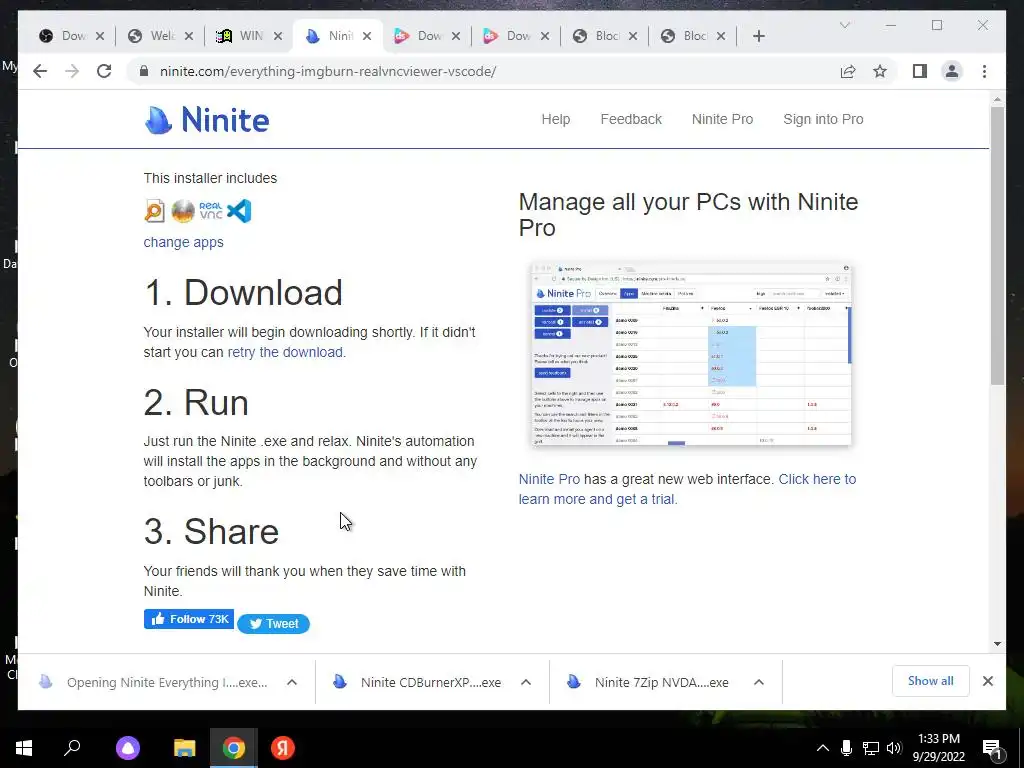
Task: Click the network tray icon
Action: pos(871,748)
